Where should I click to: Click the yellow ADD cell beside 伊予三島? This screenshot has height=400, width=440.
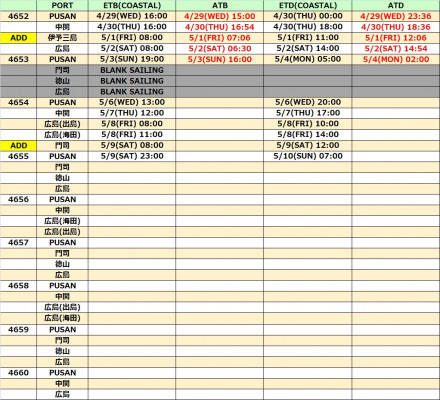pyautogui.click(x=18, y=38)
